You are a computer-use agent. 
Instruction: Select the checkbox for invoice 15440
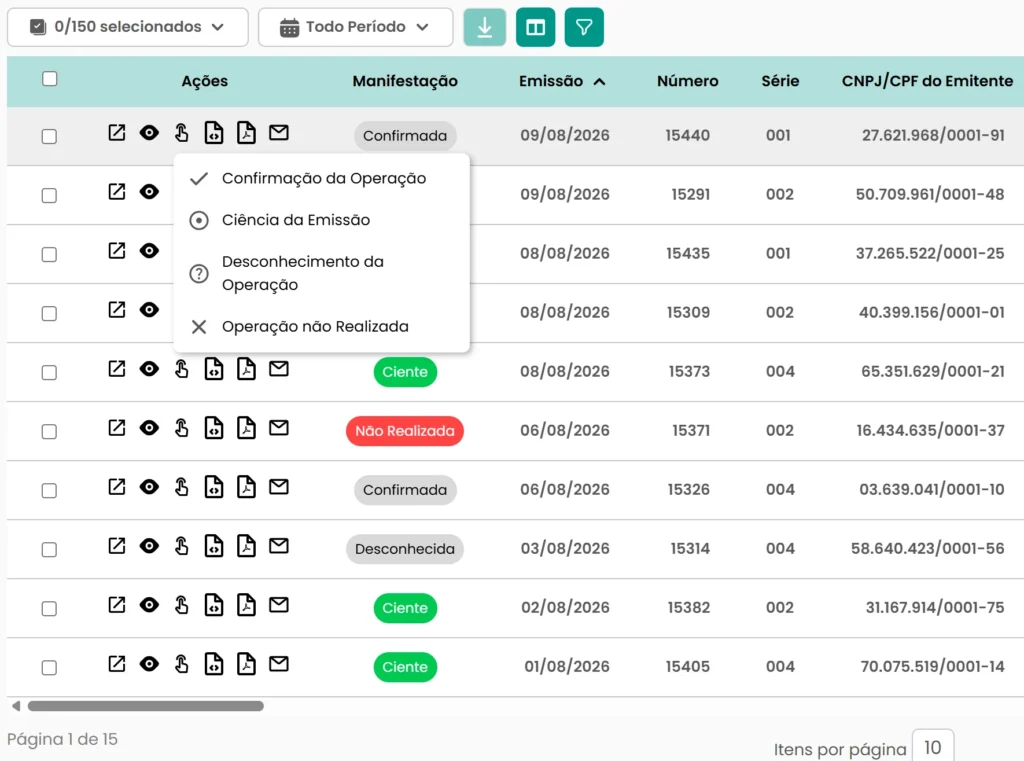49,137
